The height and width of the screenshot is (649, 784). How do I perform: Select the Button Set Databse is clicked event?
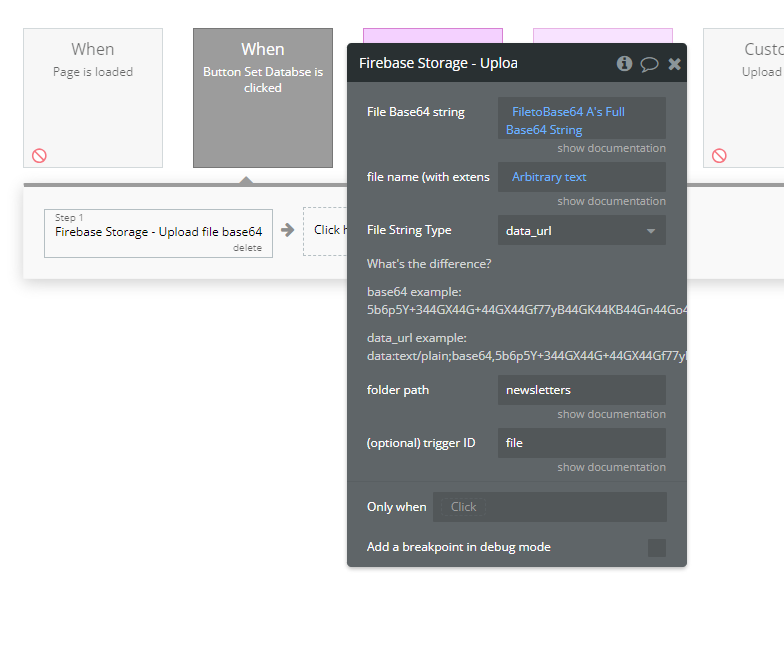coord(263,98)
